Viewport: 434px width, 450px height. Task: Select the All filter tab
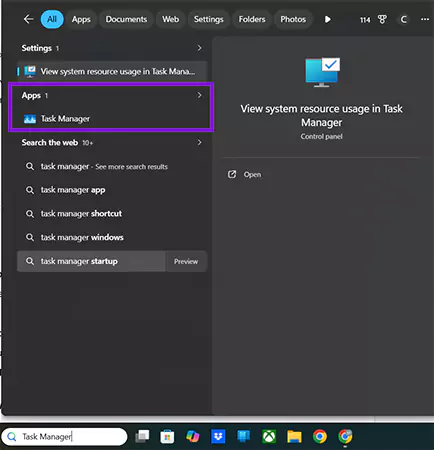point(52,19)
